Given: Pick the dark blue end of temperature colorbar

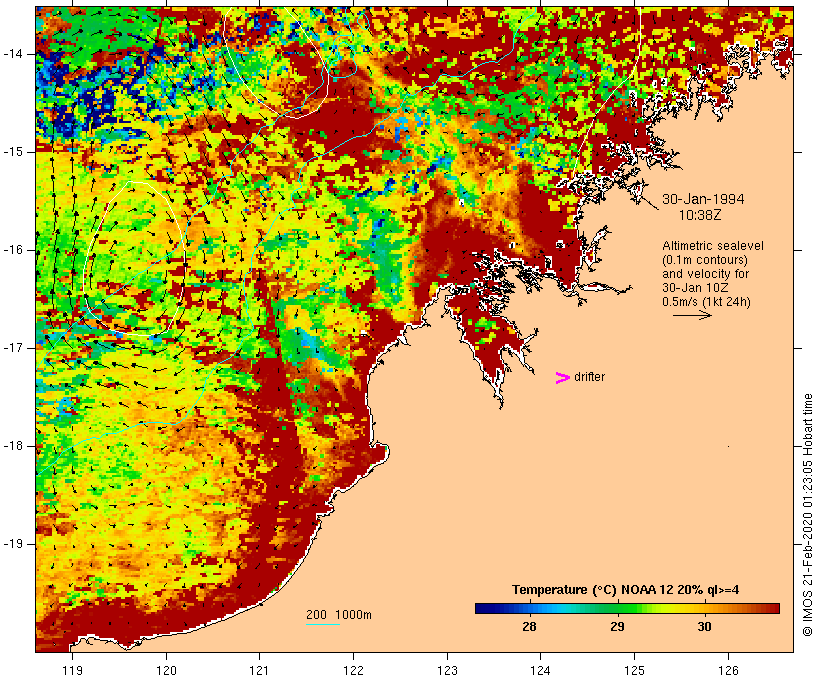Looking at the screenshot, I should [x=481, y=607].
